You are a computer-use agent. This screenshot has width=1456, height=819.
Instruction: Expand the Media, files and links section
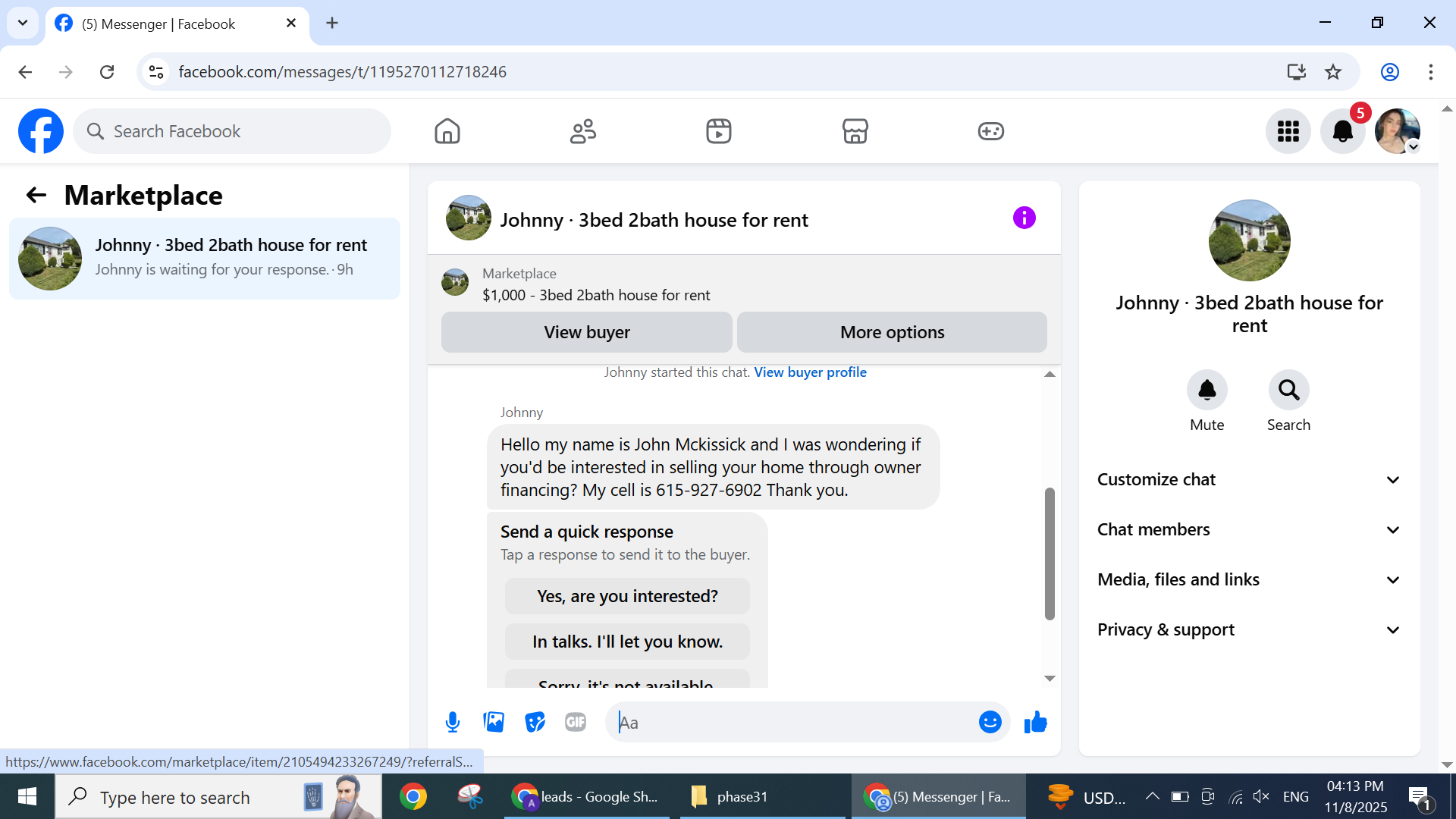(x=1249, y=579)
